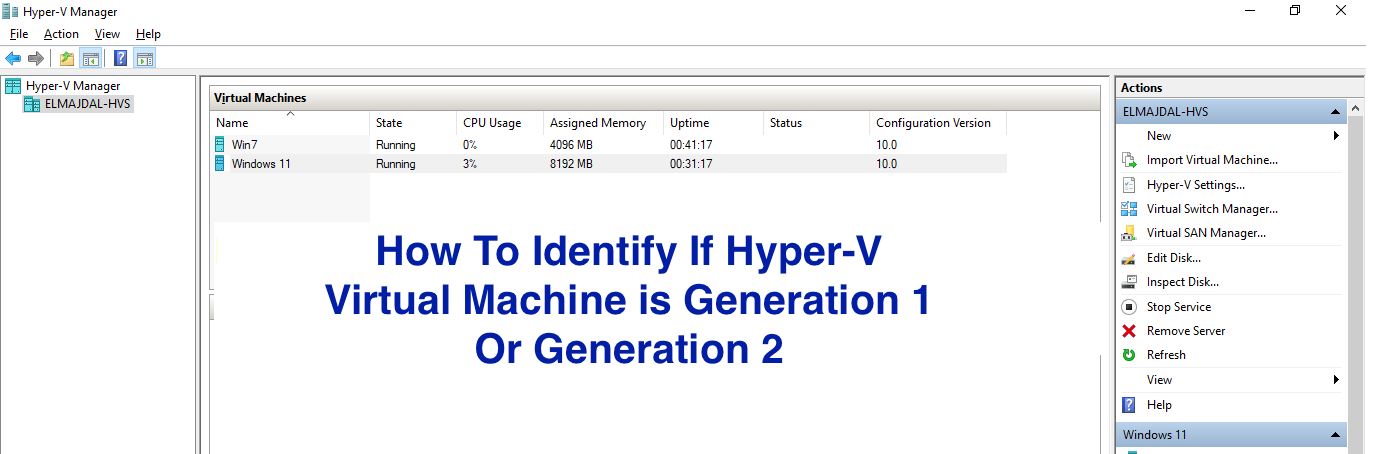Viewport: 1375px width, 454px height.
Task: Select ELMAJDAL-HVS in the console tree
Action: (88, 104)
